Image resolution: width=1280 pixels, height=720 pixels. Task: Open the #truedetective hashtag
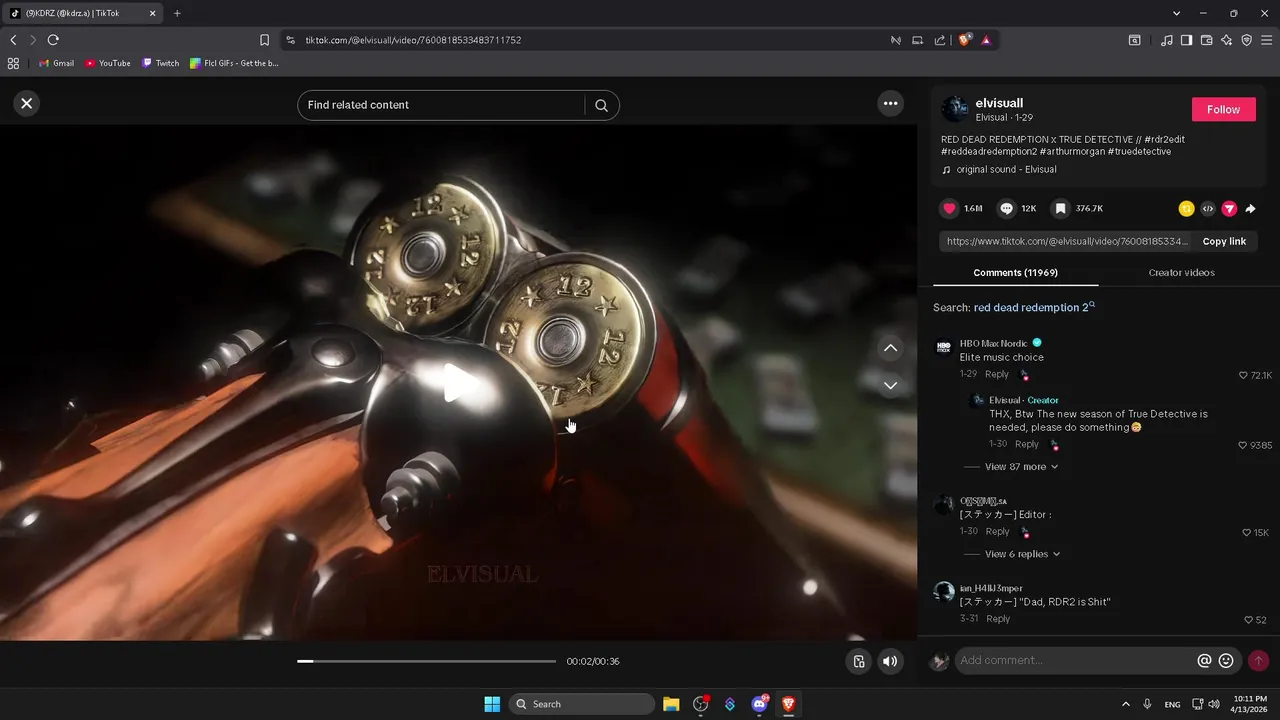[1139, 151]
